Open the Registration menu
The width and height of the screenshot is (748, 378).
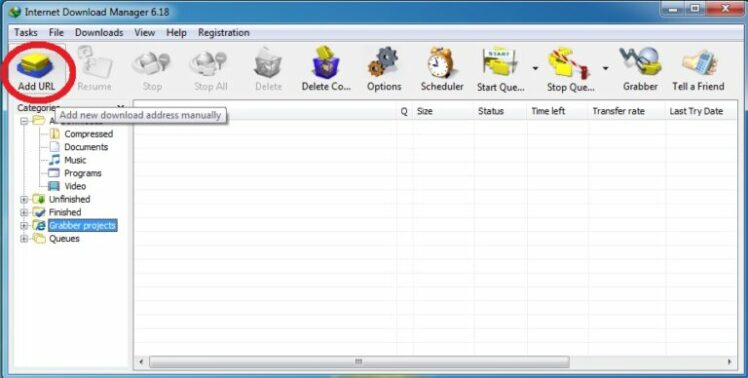(x=223, y=32)
